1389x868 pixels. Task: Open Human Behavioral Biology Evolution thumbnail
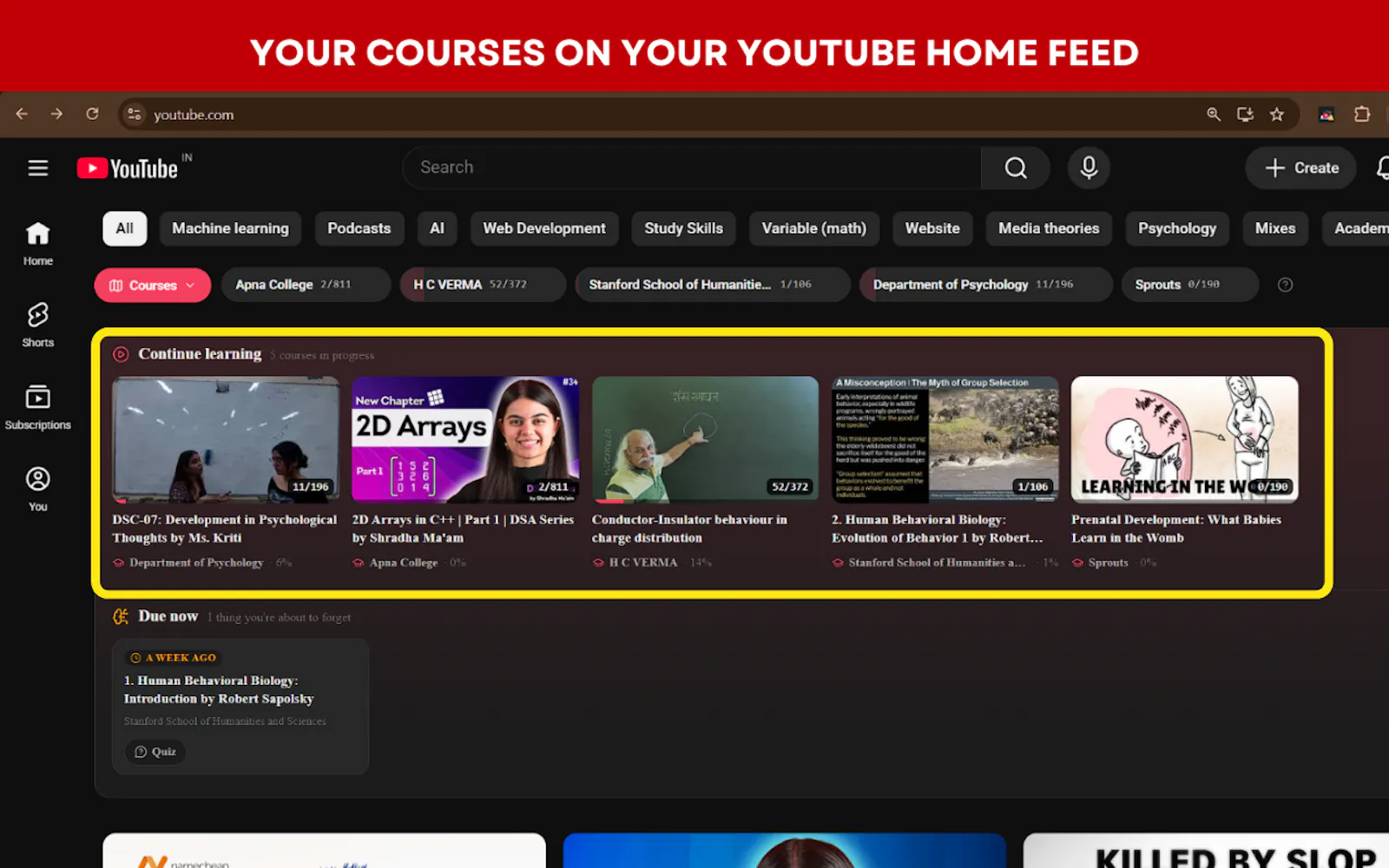pos(945,439)
